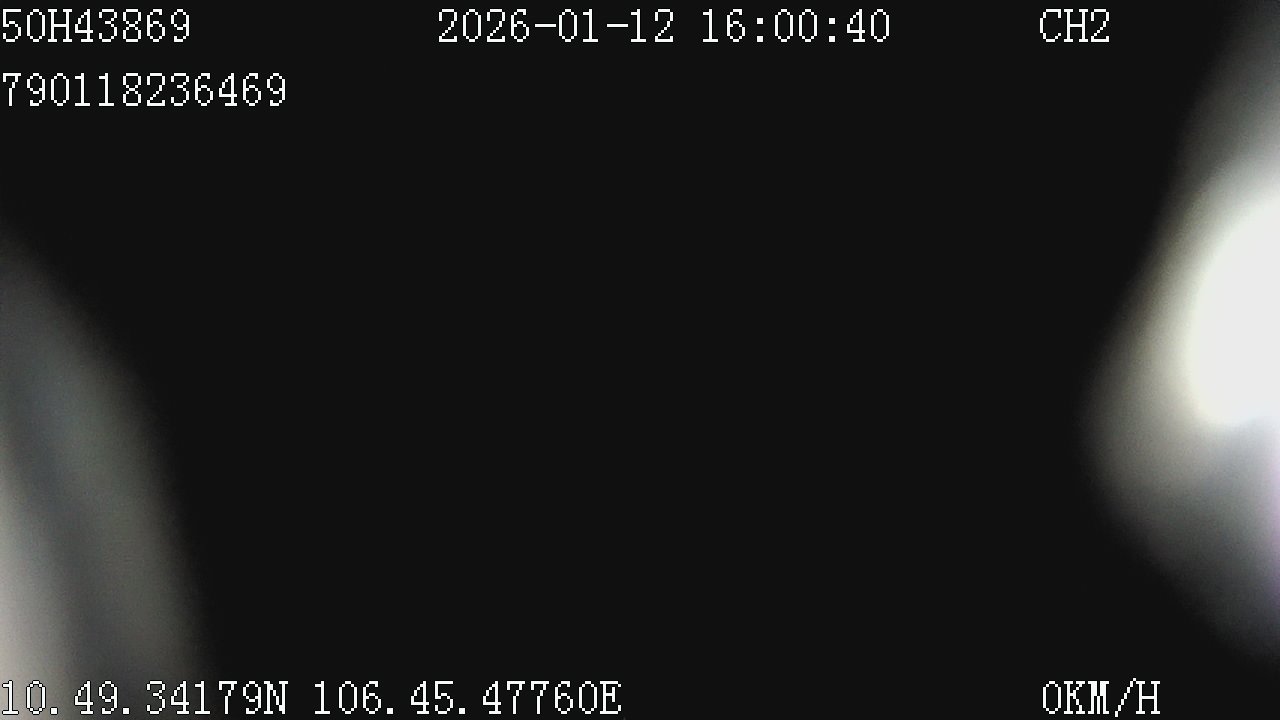Screen dimensions: 1280x720
Task: Select the latitude value 10.49.34179N
Action: click(x=144, y=699)
